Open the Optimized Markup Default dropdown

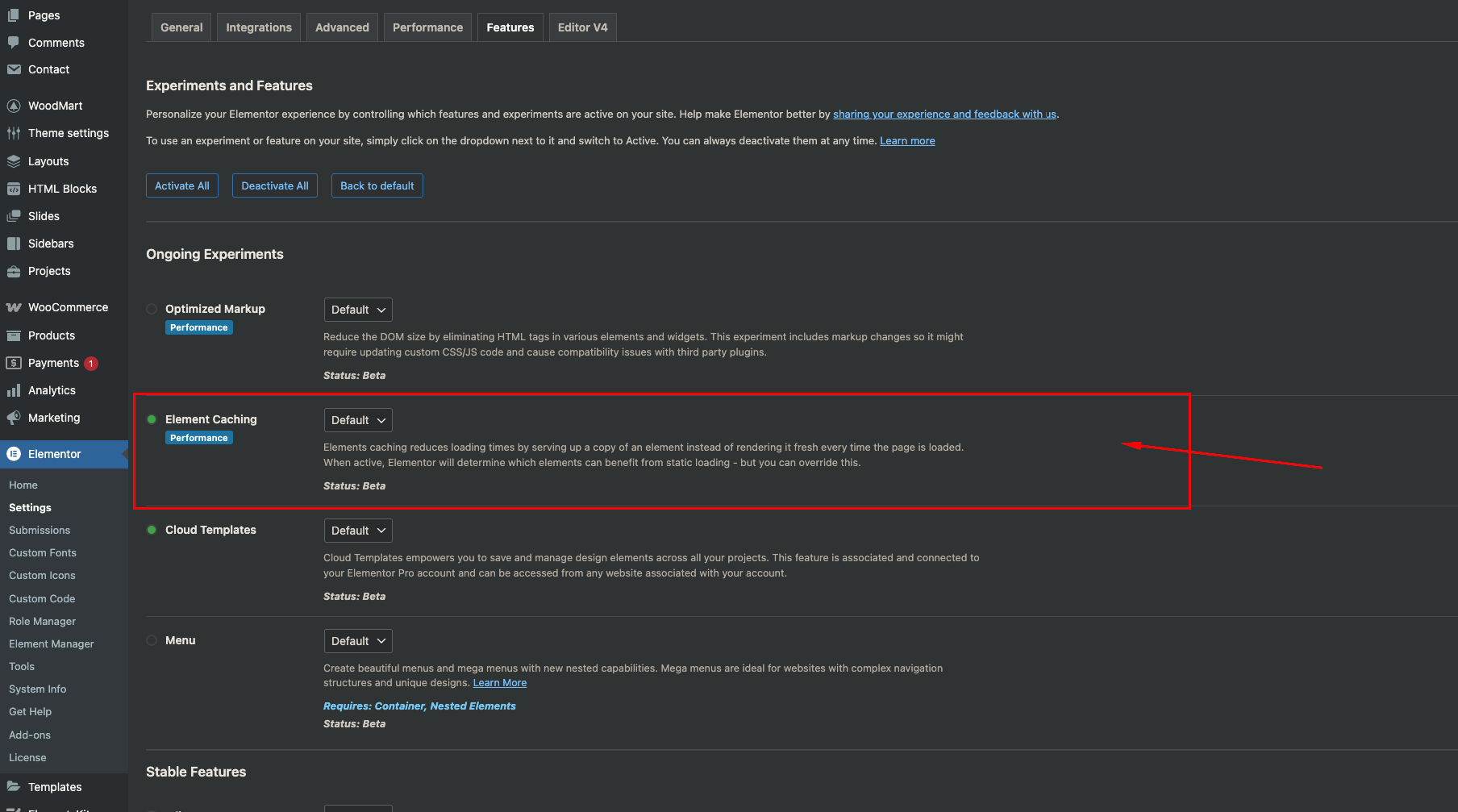358,310
